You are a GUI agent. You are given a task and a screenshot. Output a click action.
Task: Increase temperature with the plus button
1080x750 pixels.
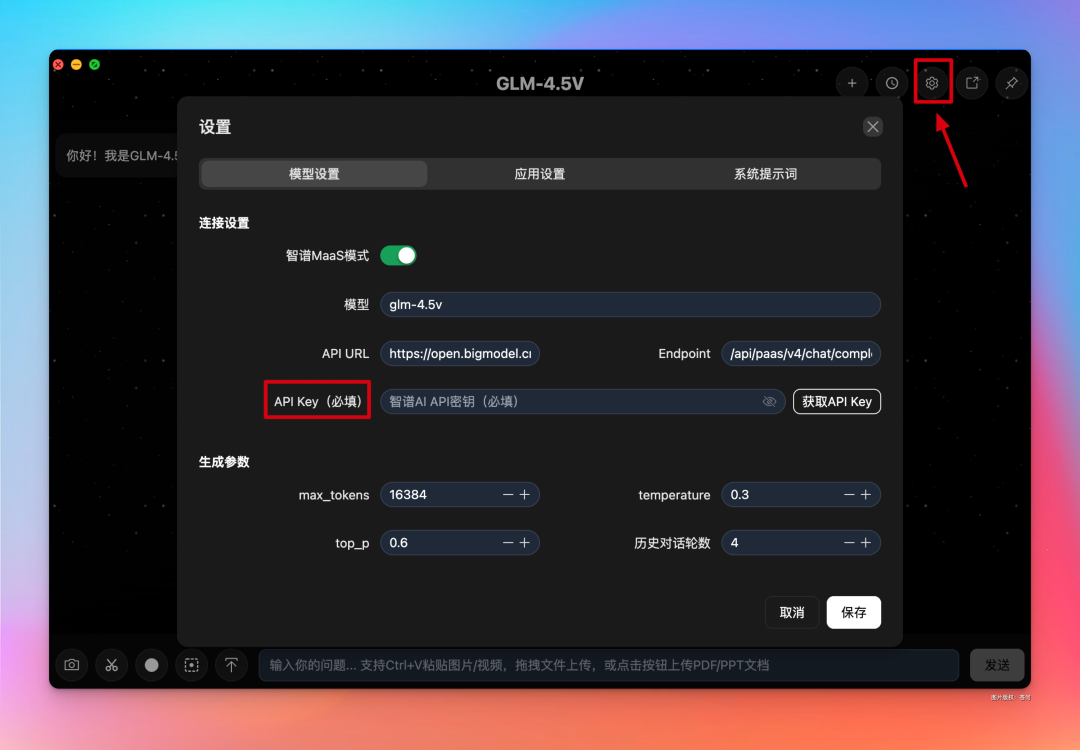coord(866,494)
